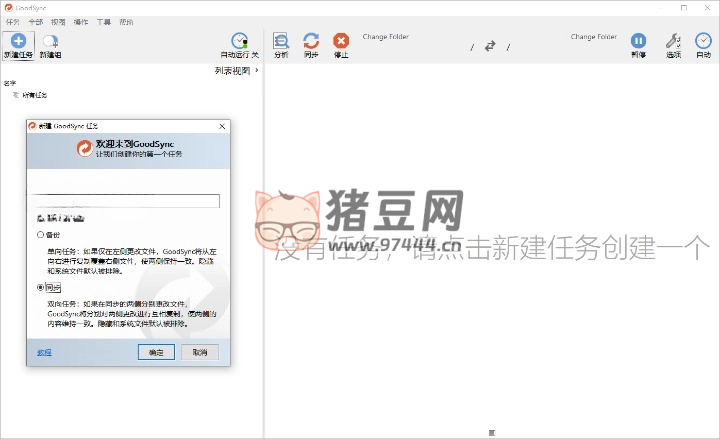
Task: Click the 确定 (OK) button in dialog
Action: pos(156,352)
